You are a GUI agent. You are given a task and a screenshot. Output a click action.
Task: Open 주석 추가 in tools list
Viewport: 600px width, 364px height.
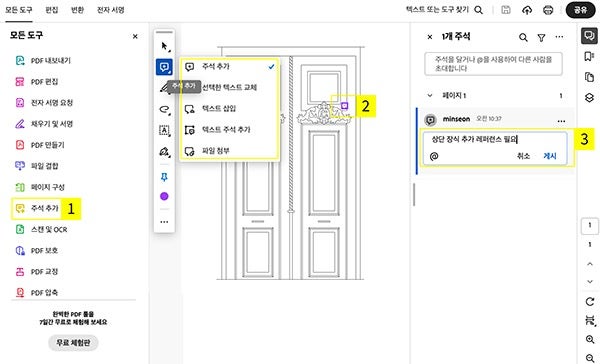coord(37,208)
